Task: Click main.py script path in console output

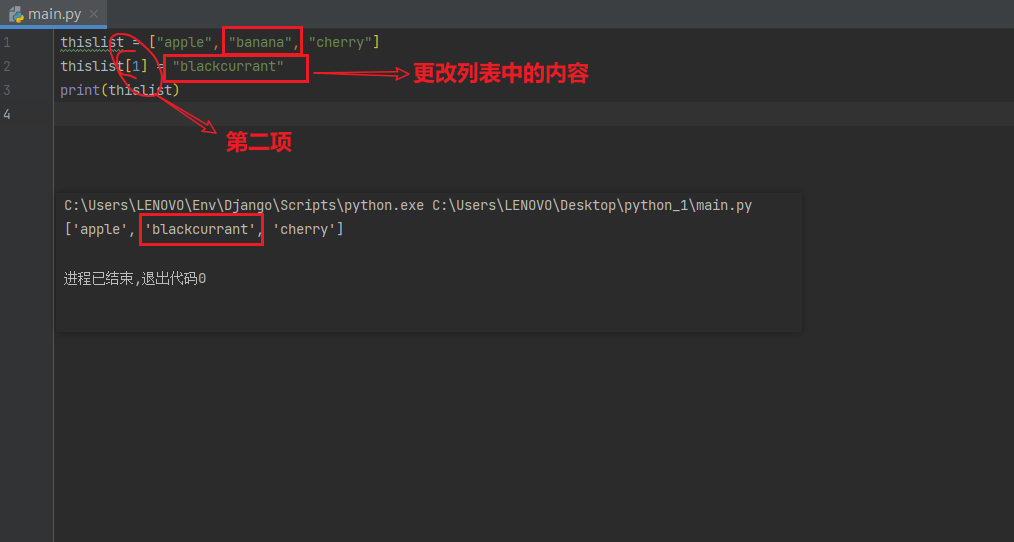Action: [592, 206]
